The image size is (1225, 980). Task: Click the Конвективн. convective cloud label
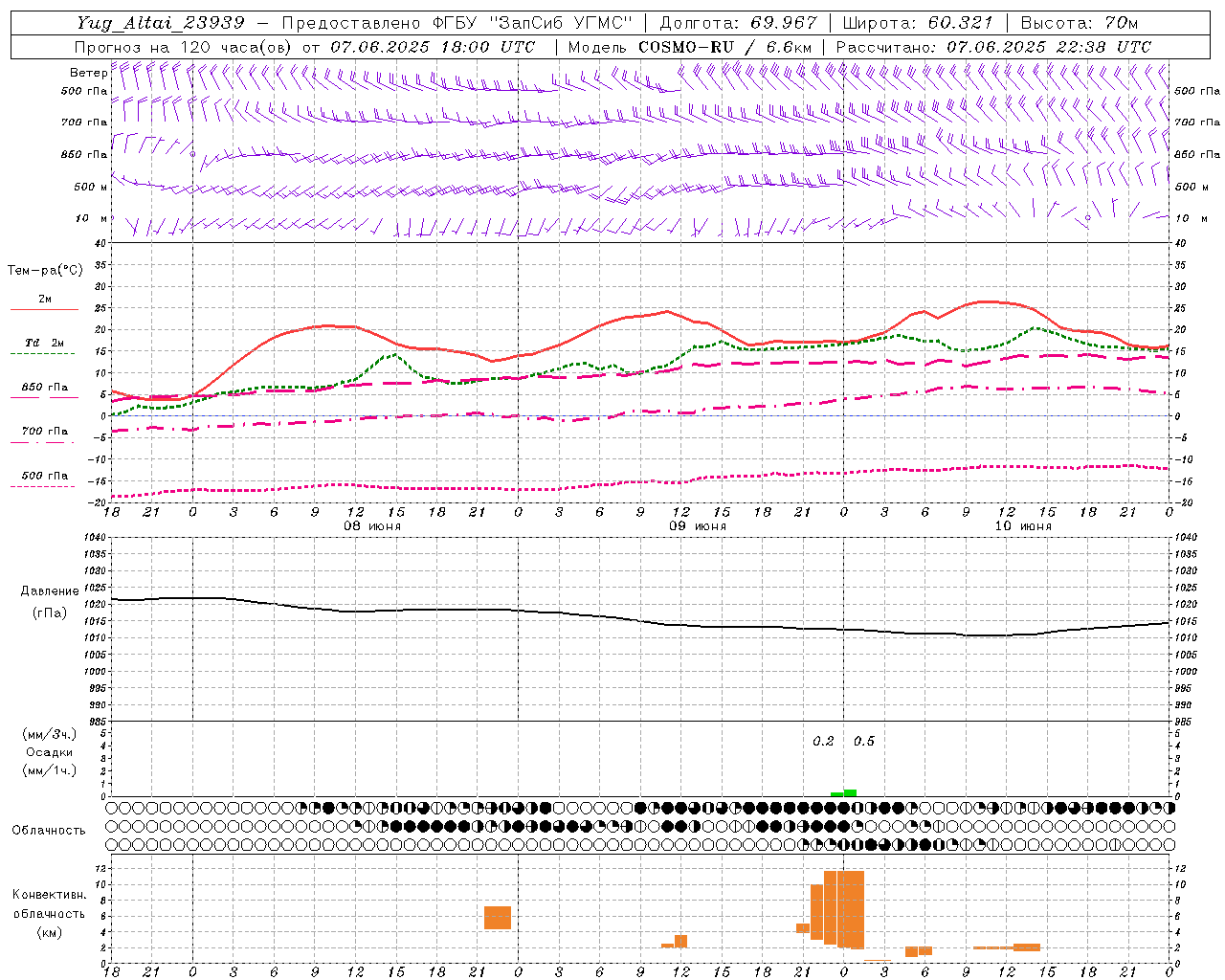[x=50, y=895]
